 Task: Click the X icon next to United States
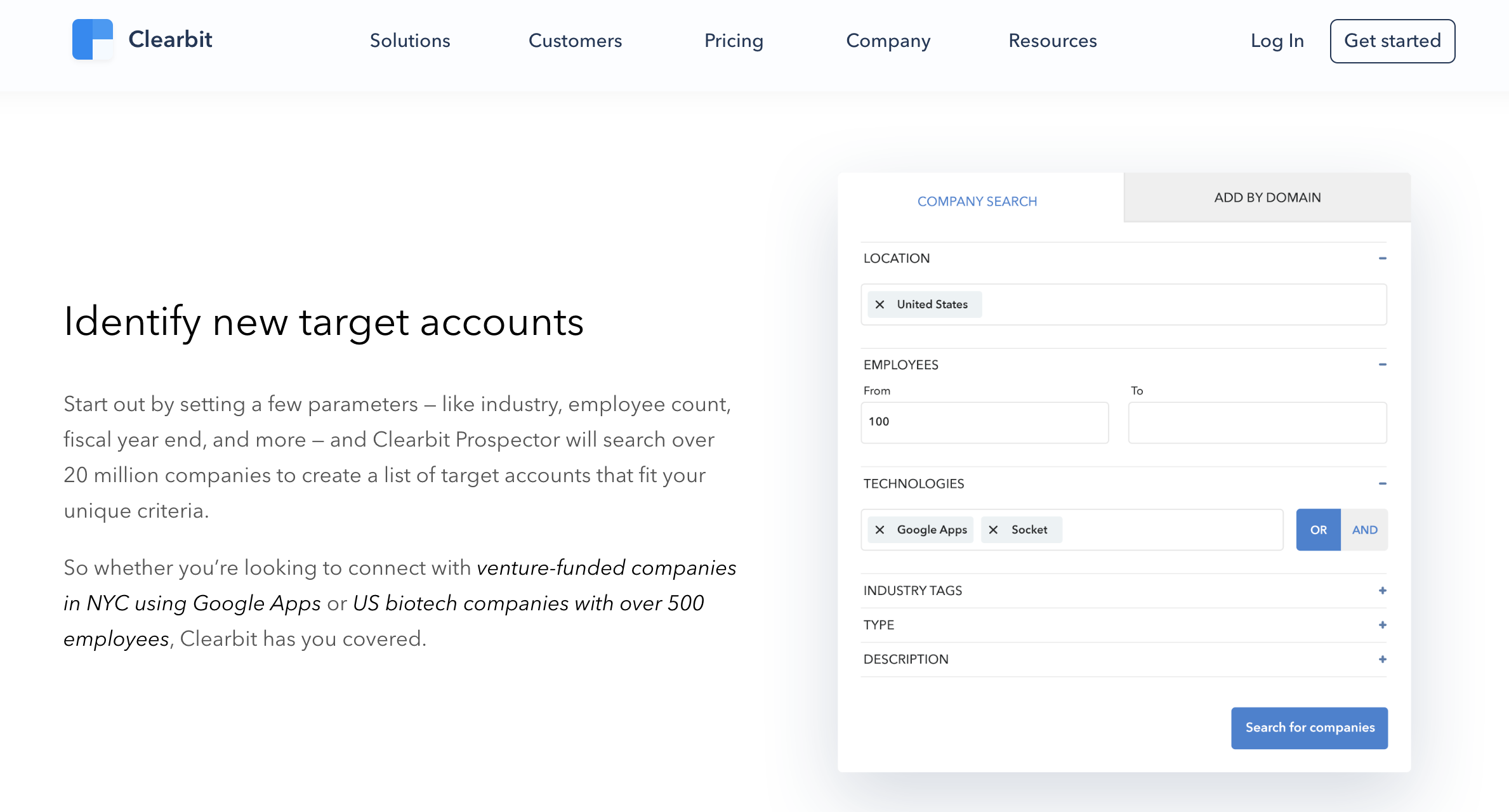click(x=880, y=304)
